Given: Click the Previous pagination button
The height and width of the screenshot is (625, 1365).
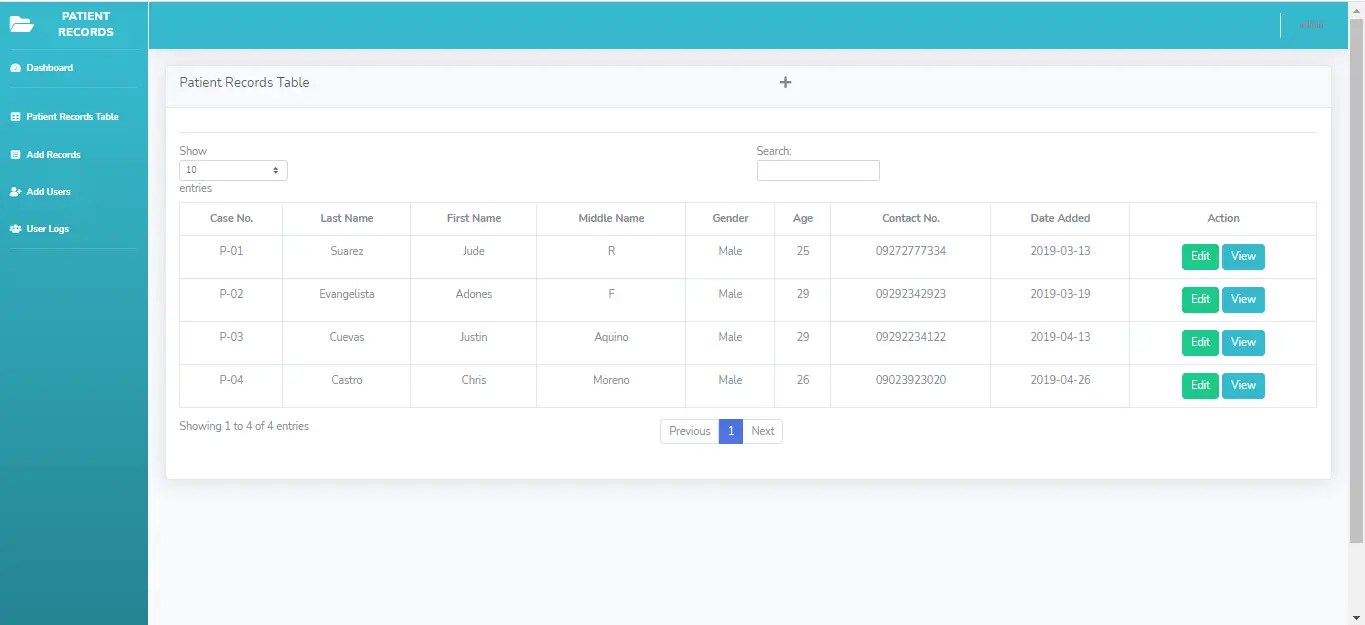Looking at the screenshot, I should 689,430.
